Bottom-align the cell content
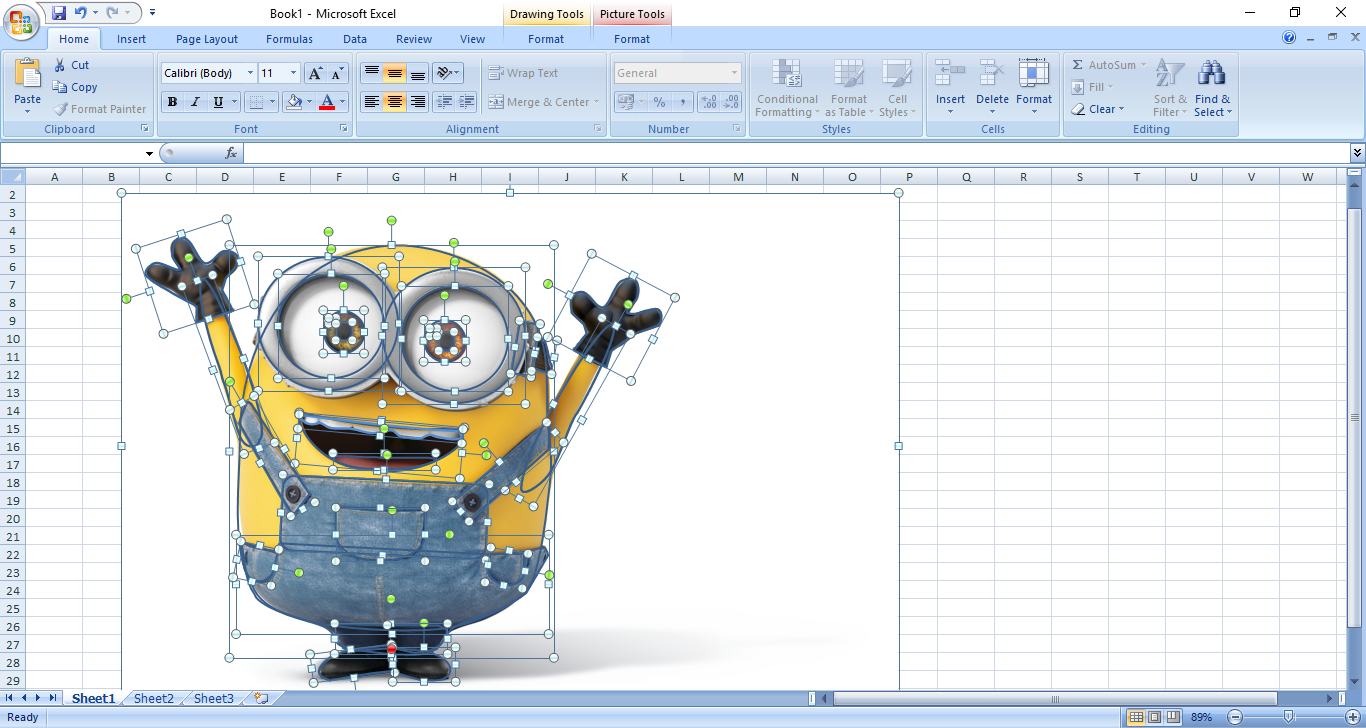The image size is (1366, 728). (x=418, y=73)
